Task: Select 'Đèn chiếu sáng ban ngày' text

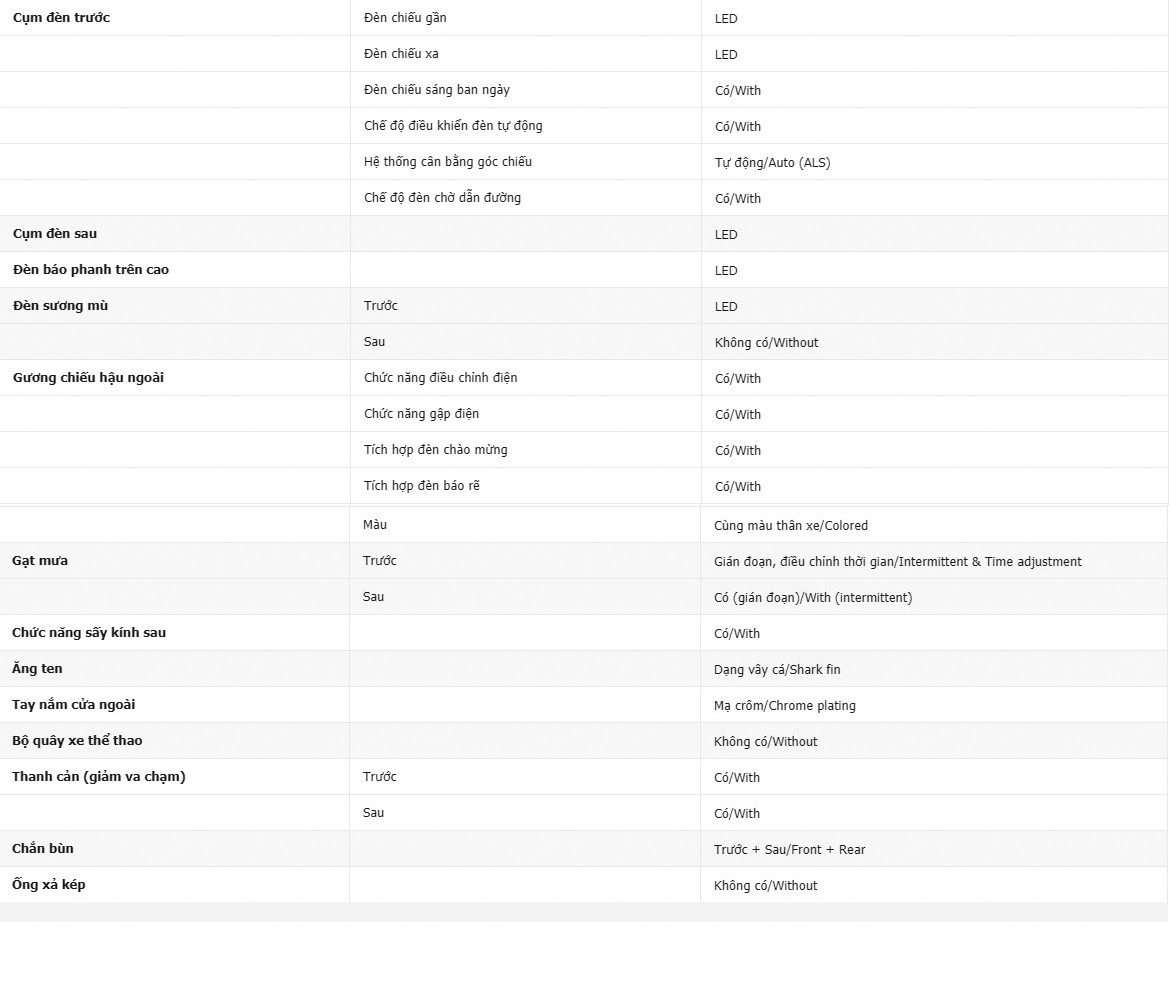Action: click(x=436, y=90)
